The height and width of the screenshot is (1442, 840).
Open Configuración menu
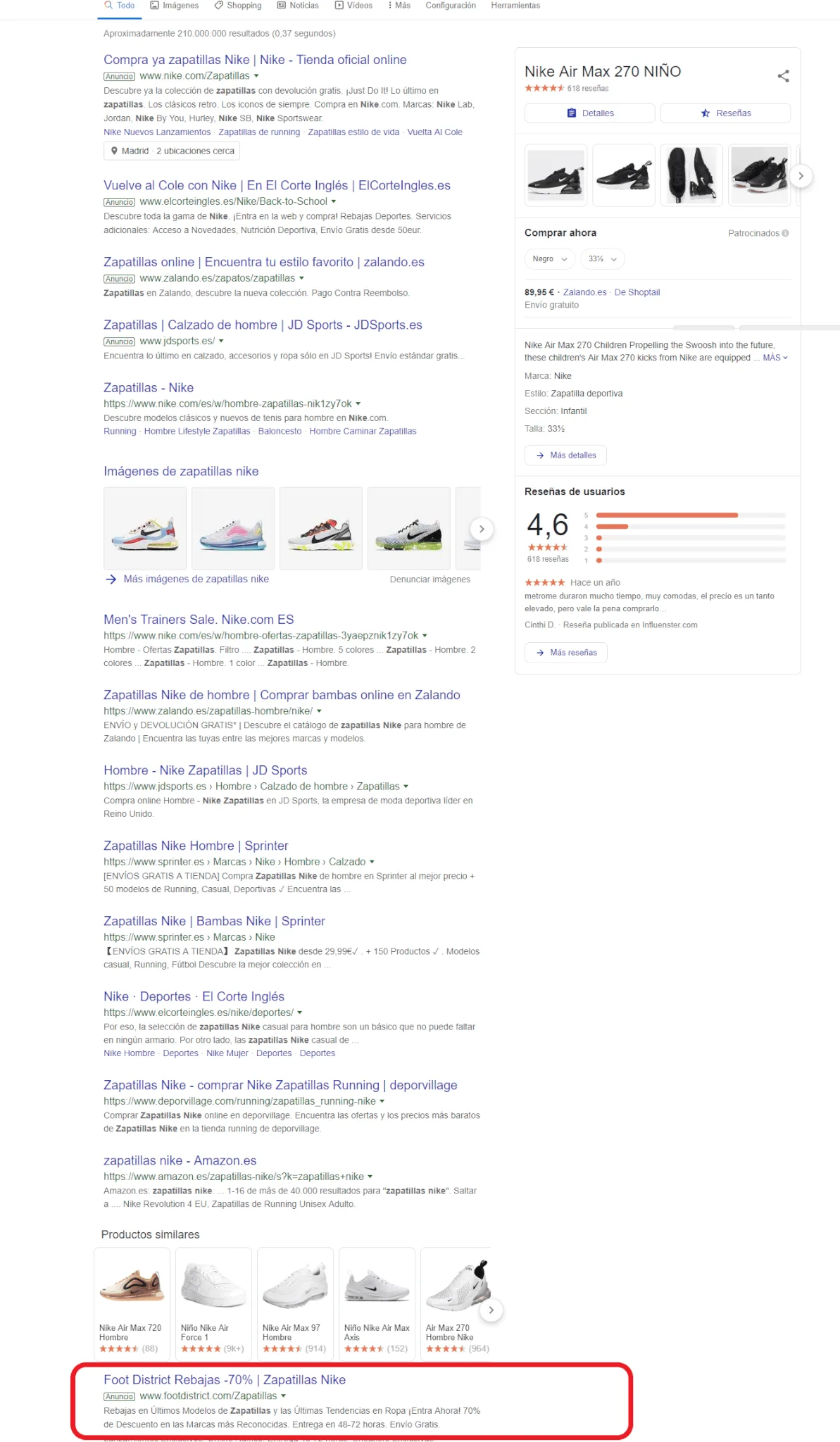pyautogui.click(x=451, y=6)
